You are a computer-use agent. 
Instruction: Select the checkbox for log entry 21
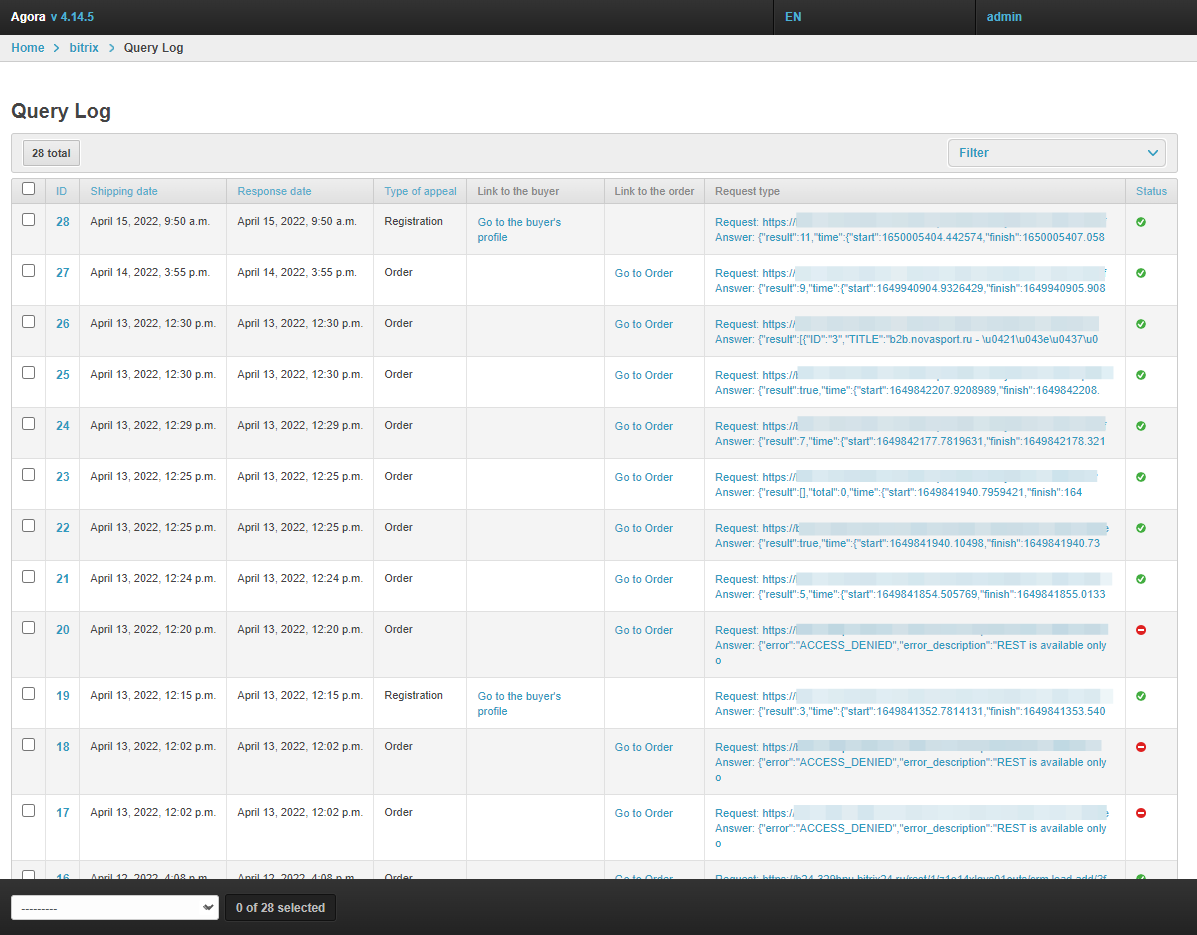[x=28, y=577]
